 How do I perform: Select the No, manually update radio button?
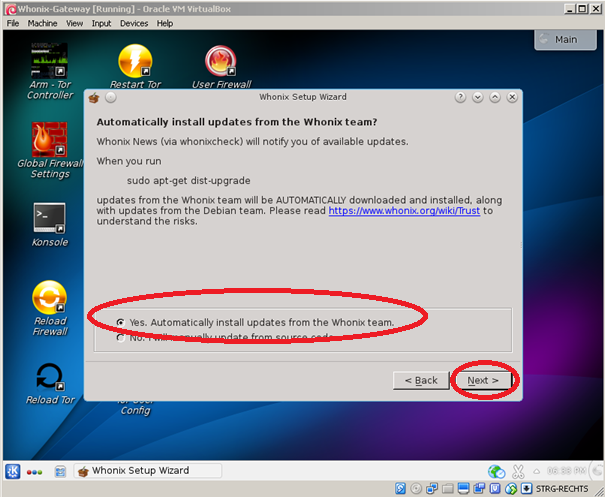coord(121,338)
